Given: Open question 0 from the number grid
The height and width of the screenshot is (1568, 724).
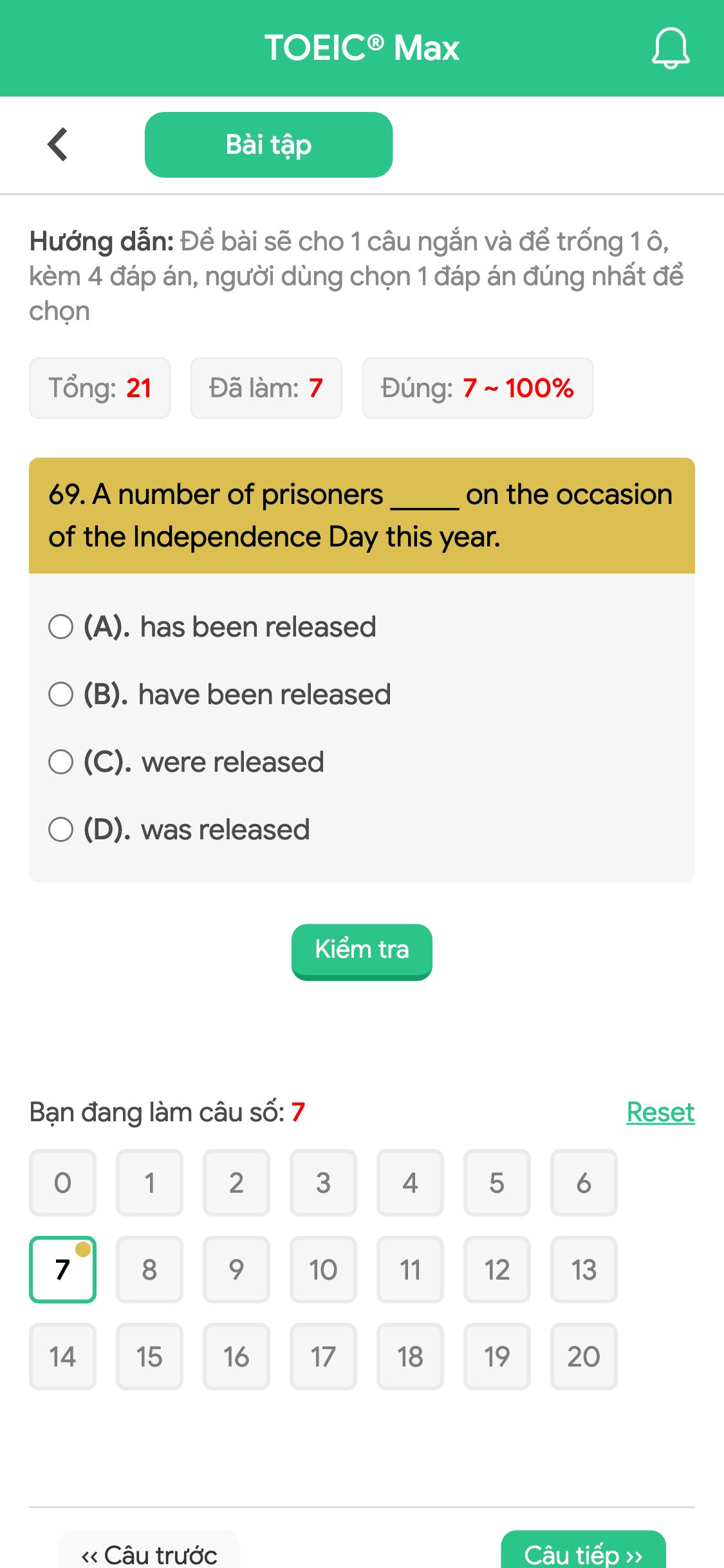Looking at the screenshot, I should [62, 1182].
